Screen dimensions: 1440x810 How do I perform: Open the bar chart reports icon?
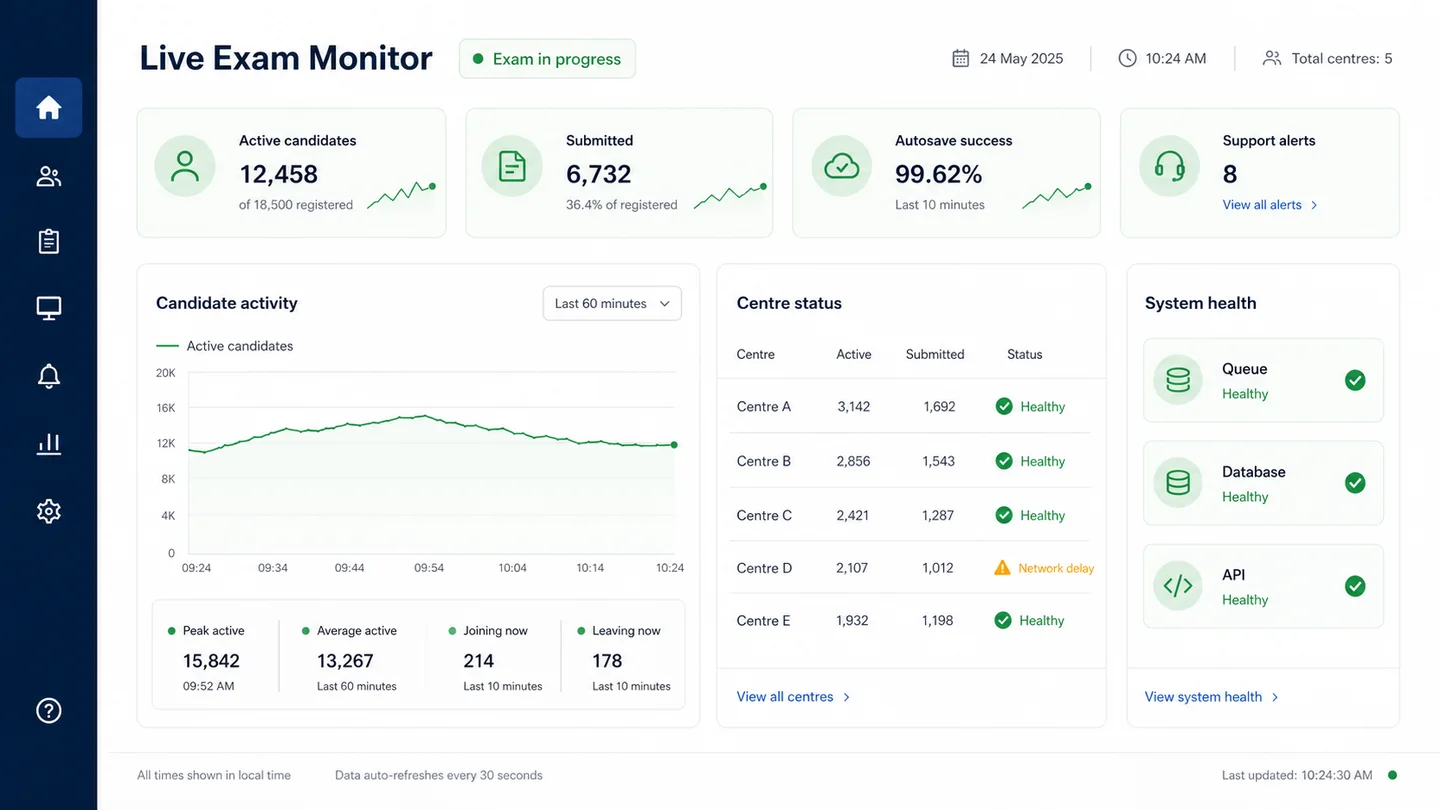[x=49, y=444]
